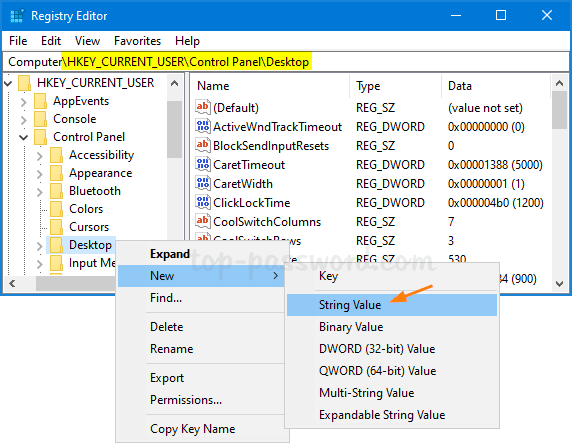
Task: Click the tree pane scroll-up arrow
Action: 174,83
